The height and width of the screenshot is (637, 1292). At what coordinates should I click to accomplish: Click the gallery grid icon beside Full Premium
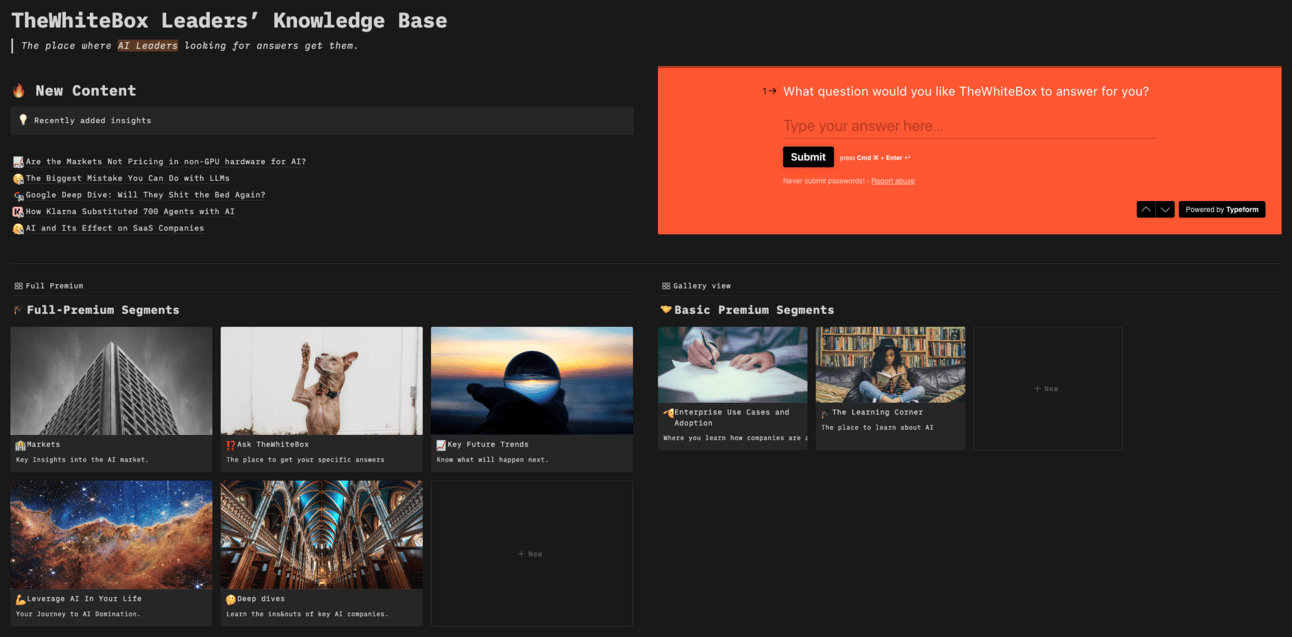19,286
